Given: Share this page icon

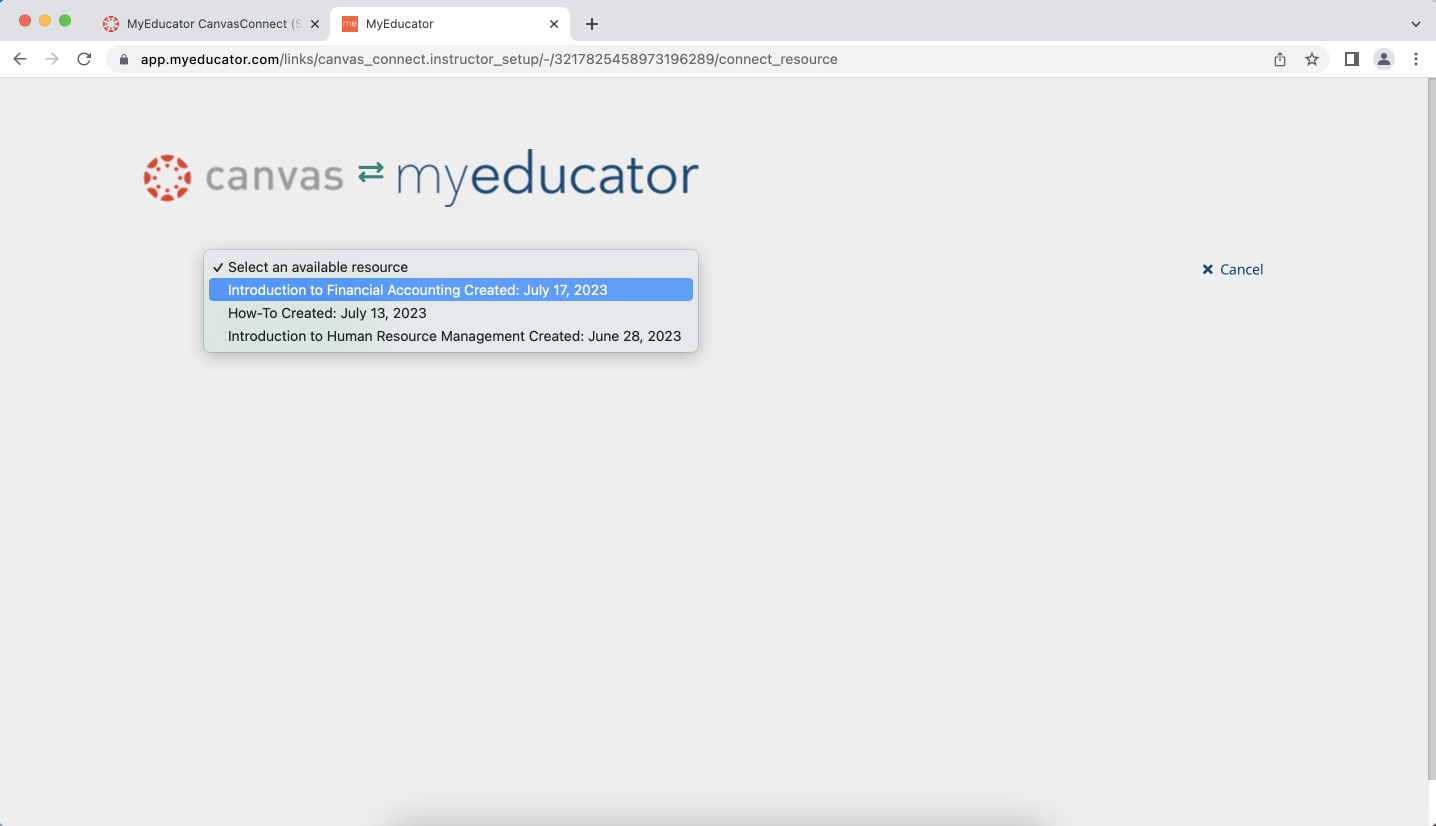Looking at the screenshot, I should click(1280, 59).
